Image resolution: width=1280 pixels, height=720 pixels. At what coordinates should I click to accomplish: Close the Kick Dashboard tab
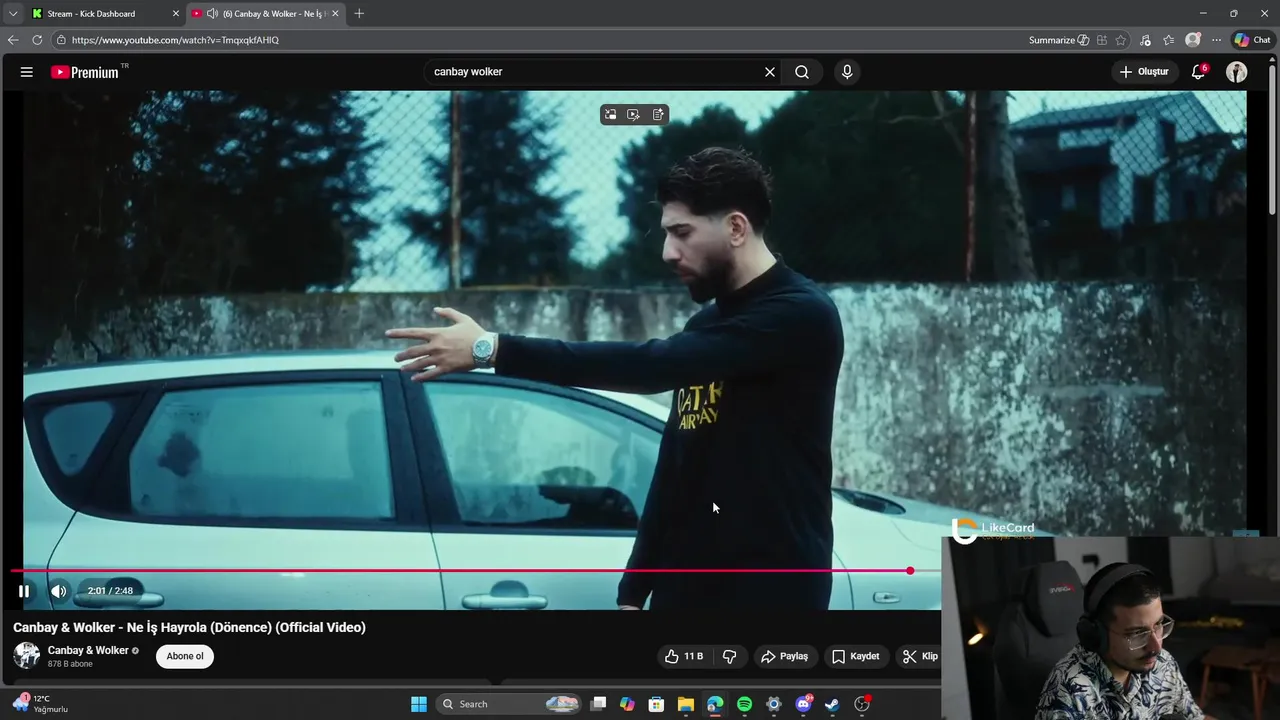176,13
